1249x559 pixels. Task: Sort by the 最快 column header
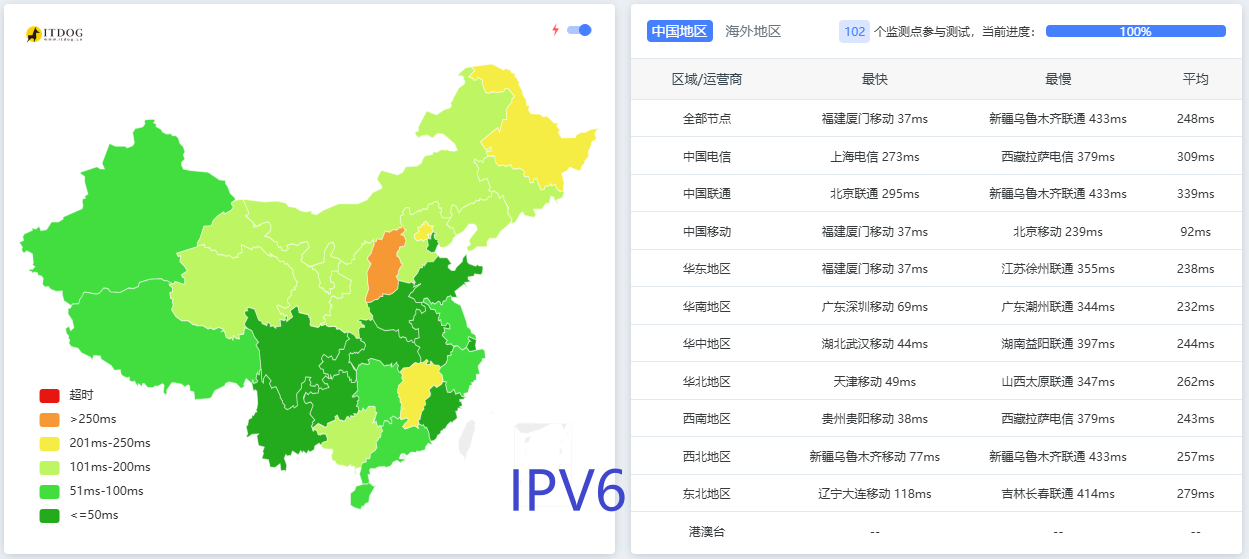click(874, 79)
